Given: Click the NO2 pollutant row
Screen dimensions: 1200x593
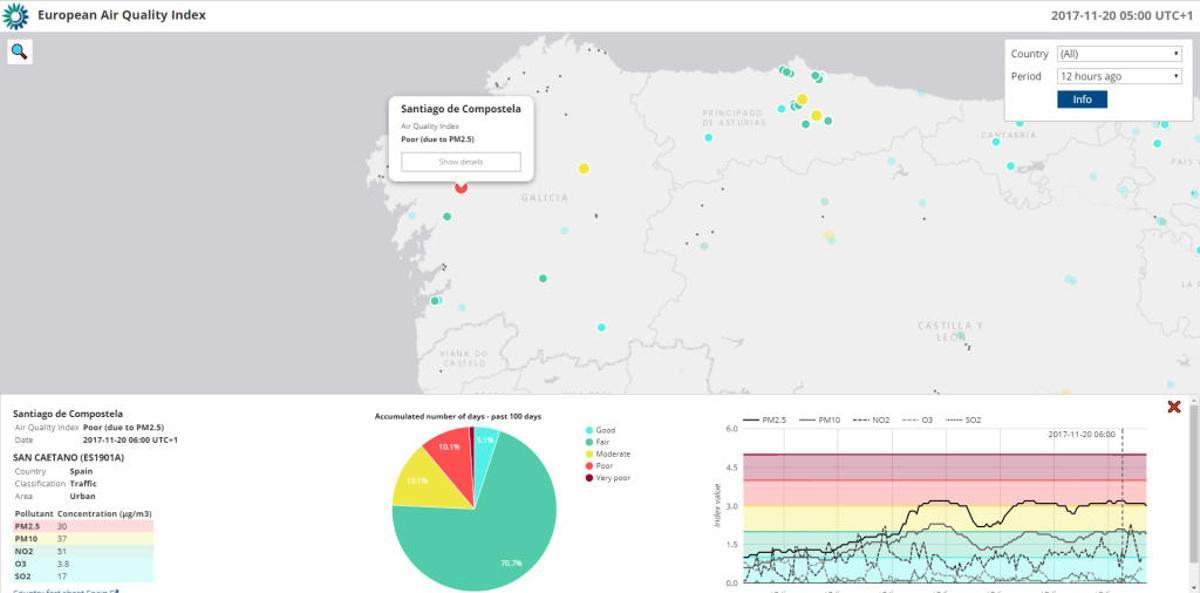Looking at the screenshot, I should pos(83,550).
